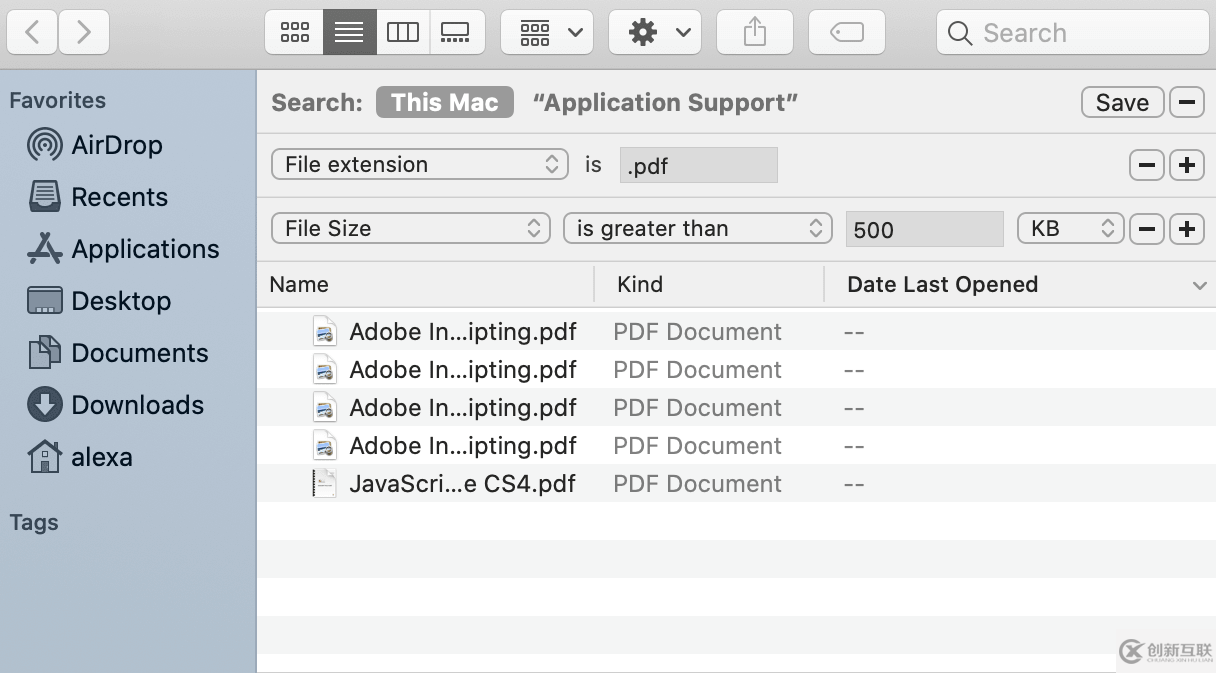Image resolution: width=1216 pixels, height=673 pixels.
Task: Click the Save search button
Action: tap(1122, 102)
